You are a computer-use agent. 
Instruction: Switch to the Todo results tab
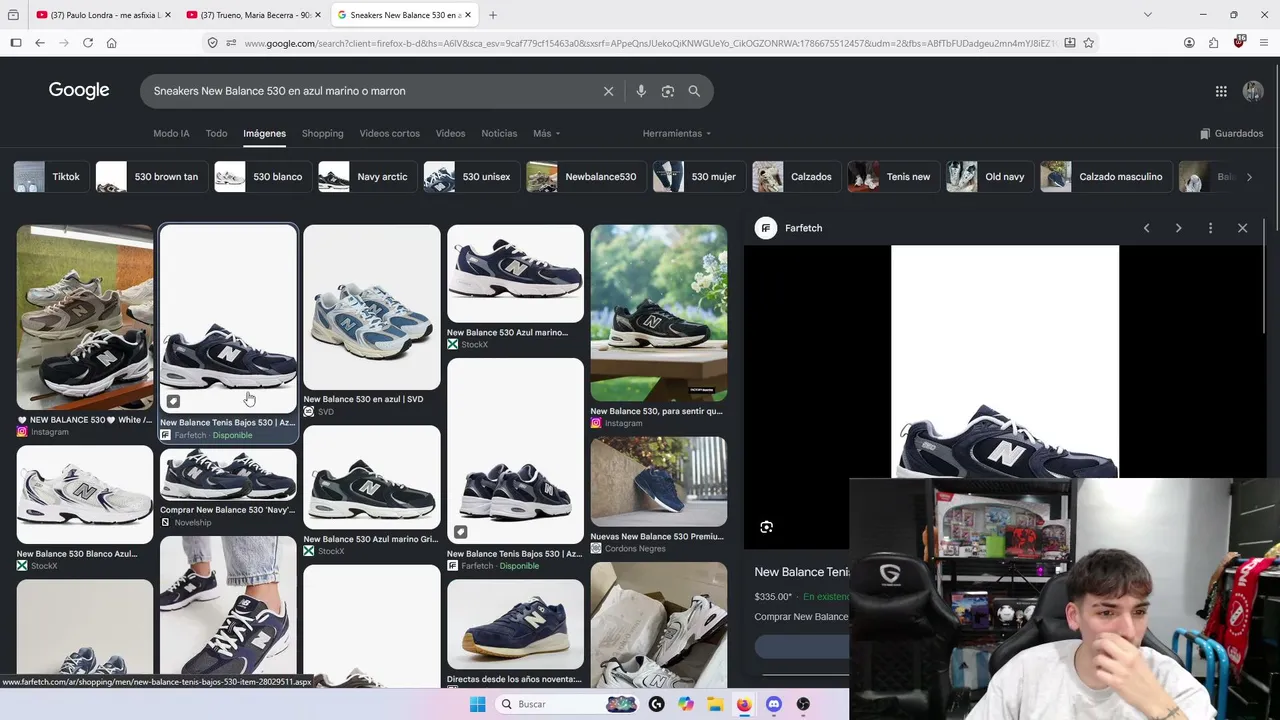216,133
